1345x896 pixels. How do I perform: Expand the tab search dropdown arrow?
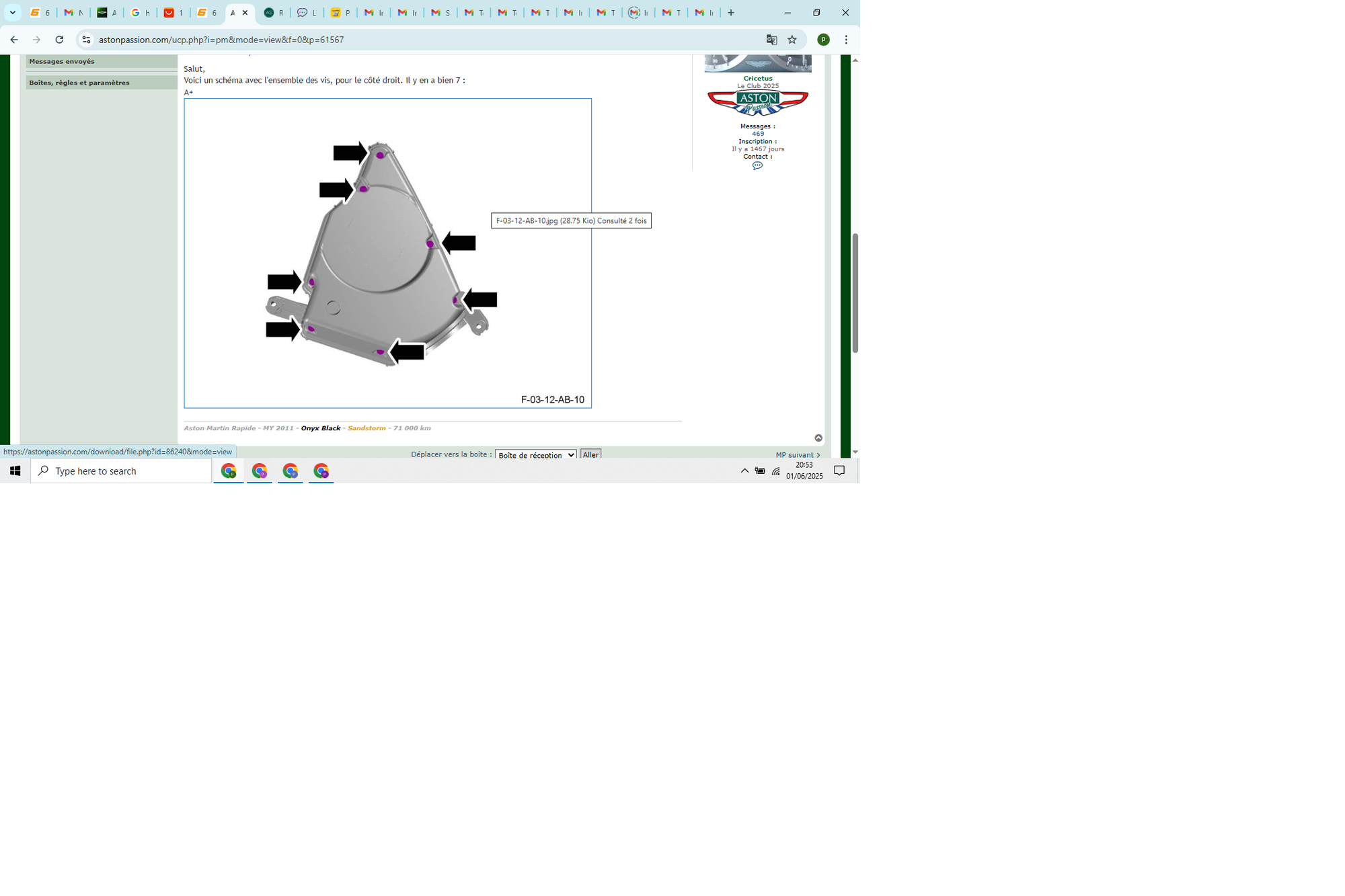coord(12,13)
